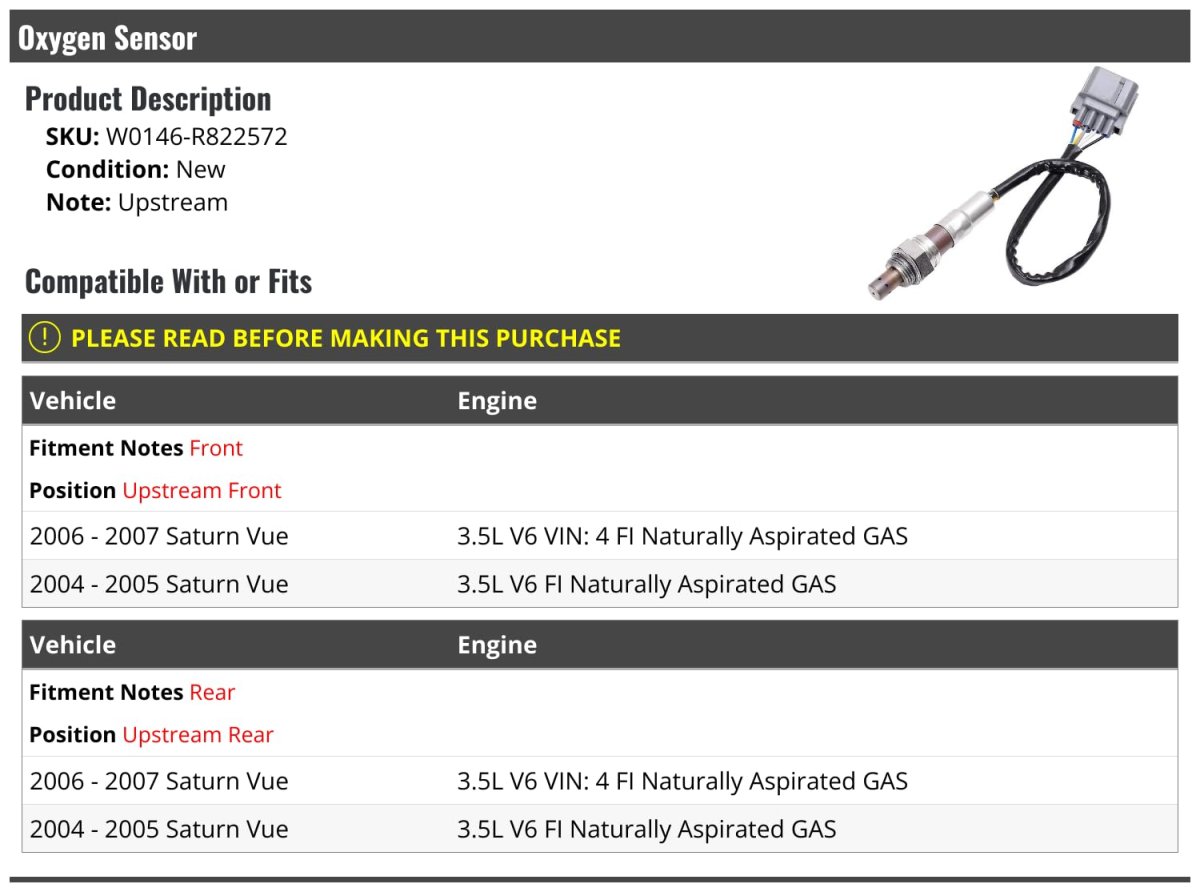Click the "Note: Upstream" line

(x=137, y=202)
